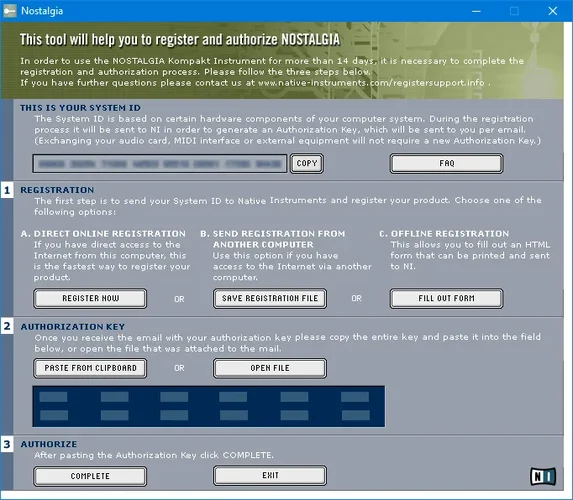Image resolution: width=573 pixels, height=500 pixels.
Task: Click the REGISTER NOW button
Action: (90, 299)
